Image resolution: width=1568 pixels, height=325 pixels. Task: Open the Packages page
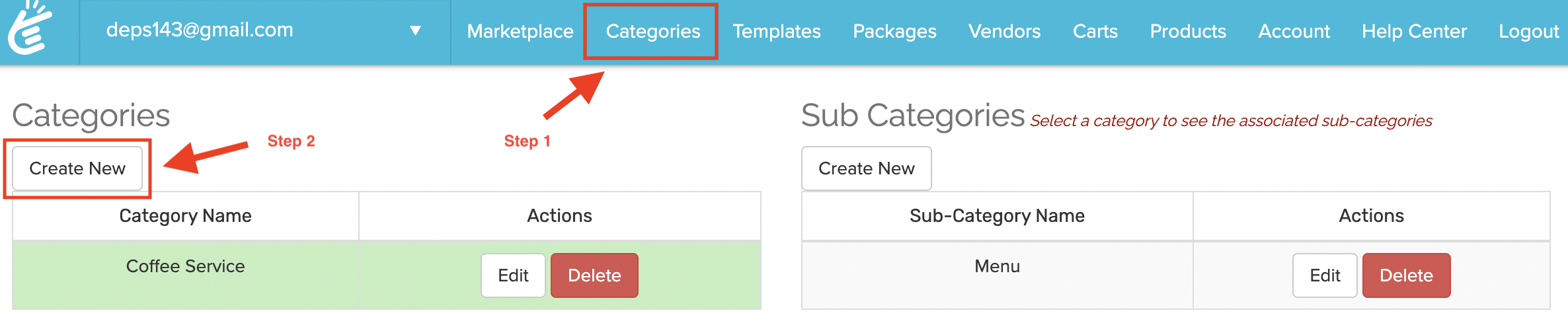pos(894,31)
